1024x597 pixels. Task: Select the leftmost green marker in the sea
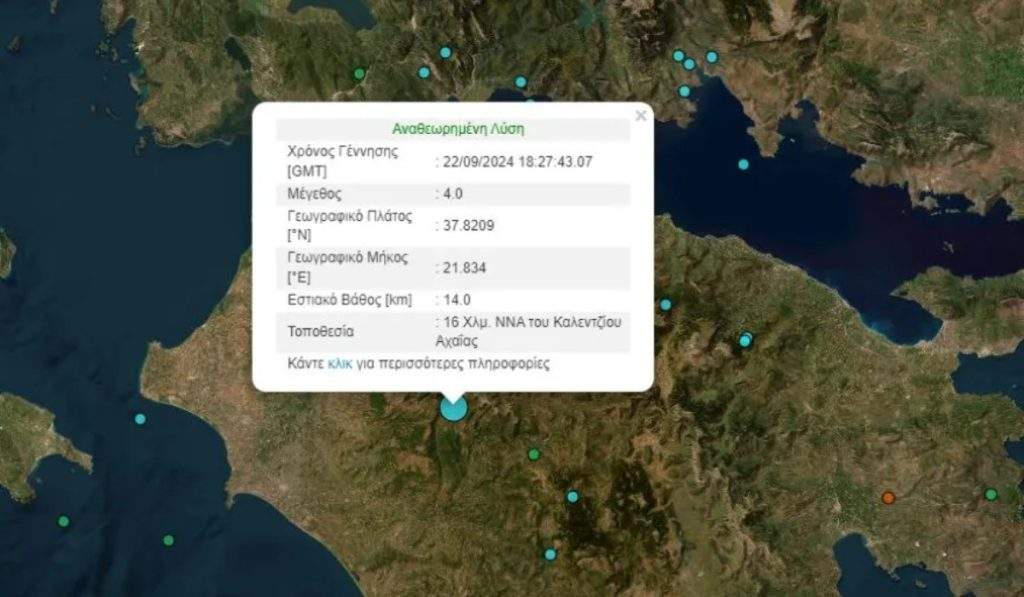[x=64, y=521]
